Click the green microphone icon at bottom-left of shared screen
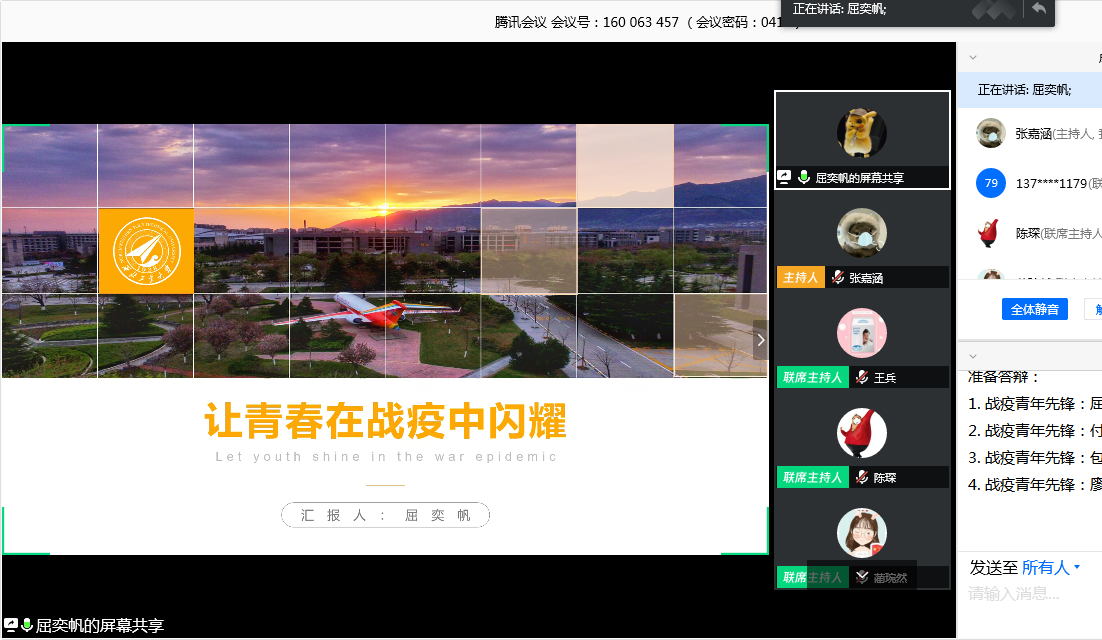Viewport: 1102px width, 640px height. 27,625
